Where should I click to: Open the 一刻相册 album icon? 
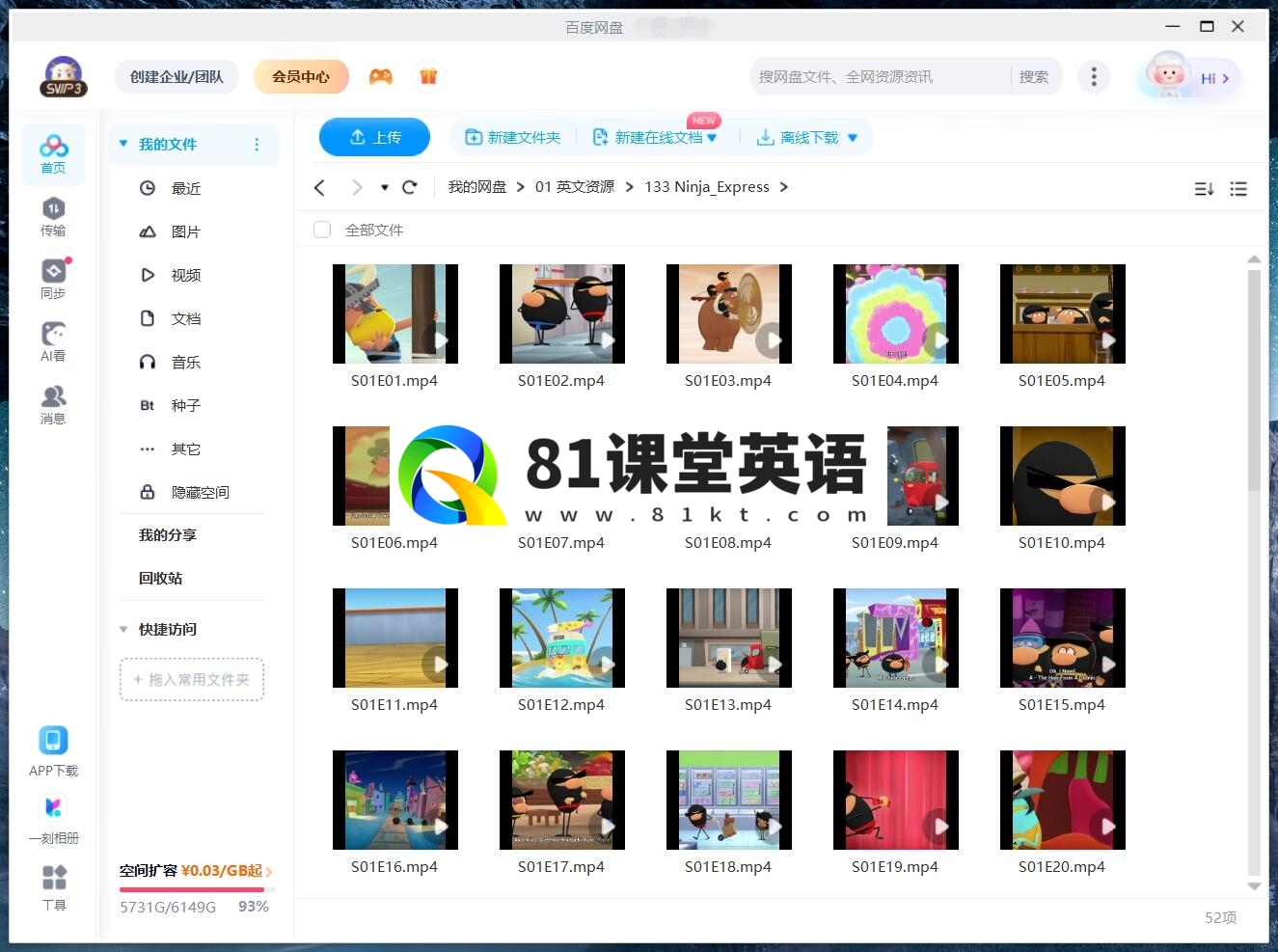[53, 819]
